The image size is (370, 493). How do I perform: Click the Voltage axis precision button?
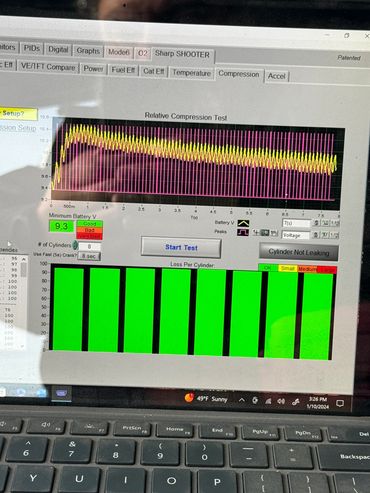tap(334, 236)
